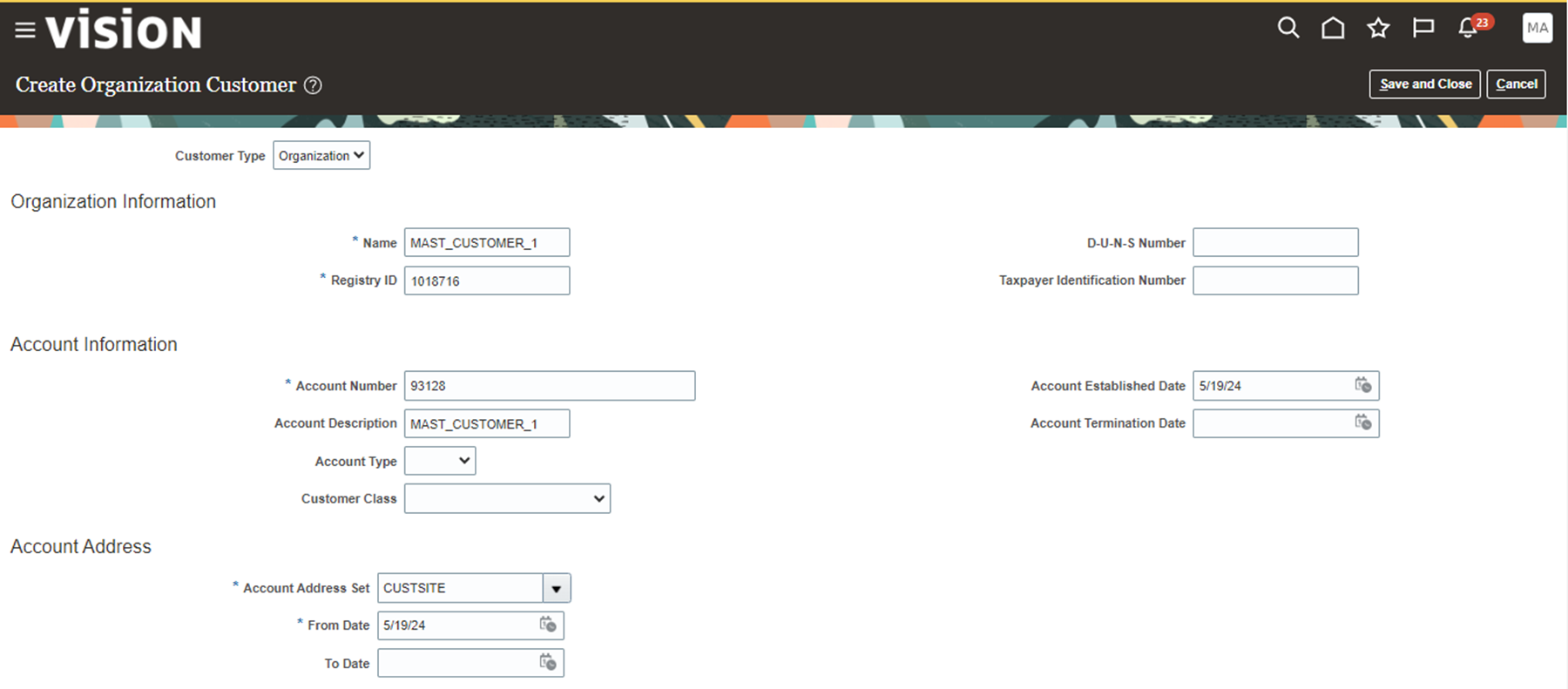
Task: Click into the D-U-N-S Number field
Action: pyautogui.click(x=1274, y=242)
